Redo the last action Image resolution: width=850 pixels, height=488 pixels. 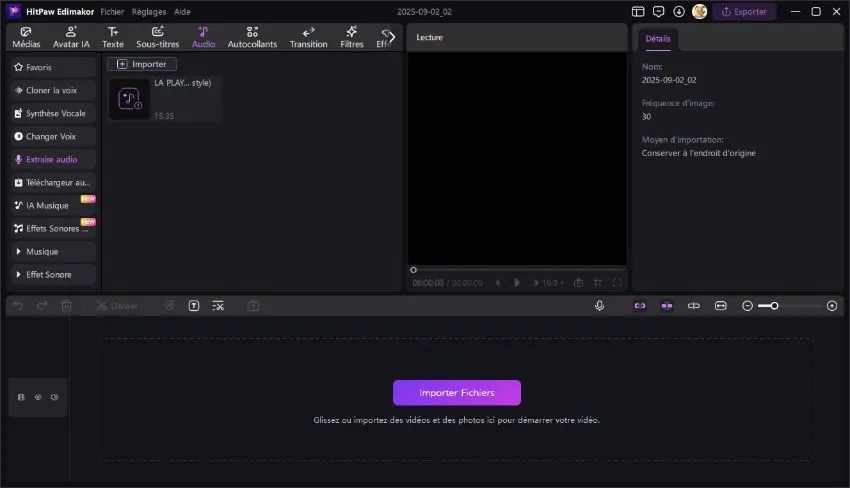[x=42, y=306]
